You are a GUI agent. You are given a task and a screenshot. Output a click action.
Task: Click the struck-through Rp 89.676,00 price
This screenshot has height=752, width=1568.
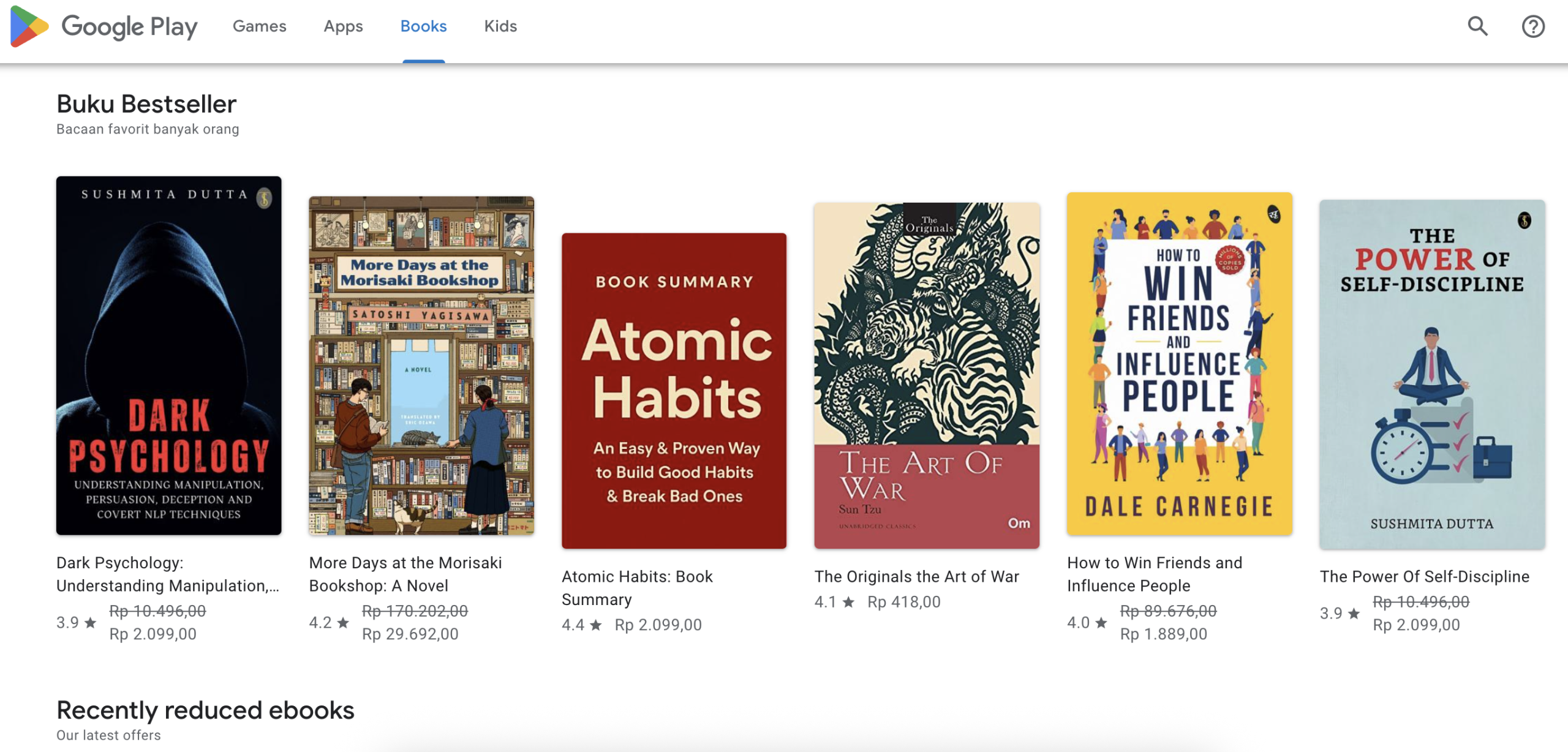tap(1168, 611)
